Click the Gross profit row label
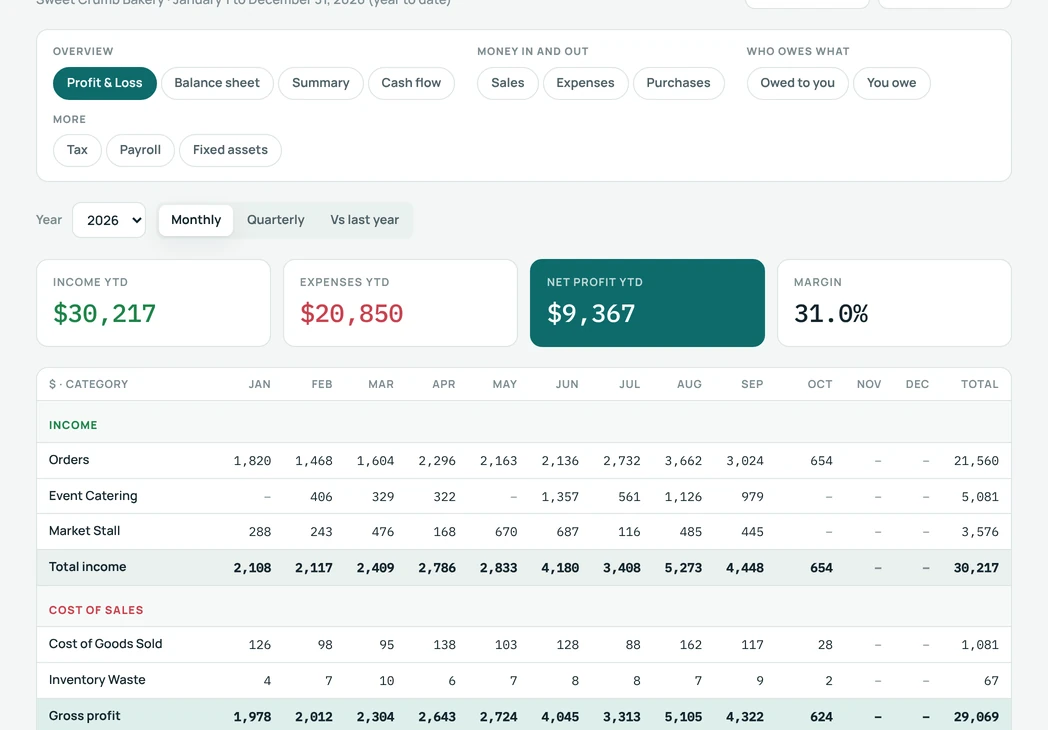 click(85, 716)
